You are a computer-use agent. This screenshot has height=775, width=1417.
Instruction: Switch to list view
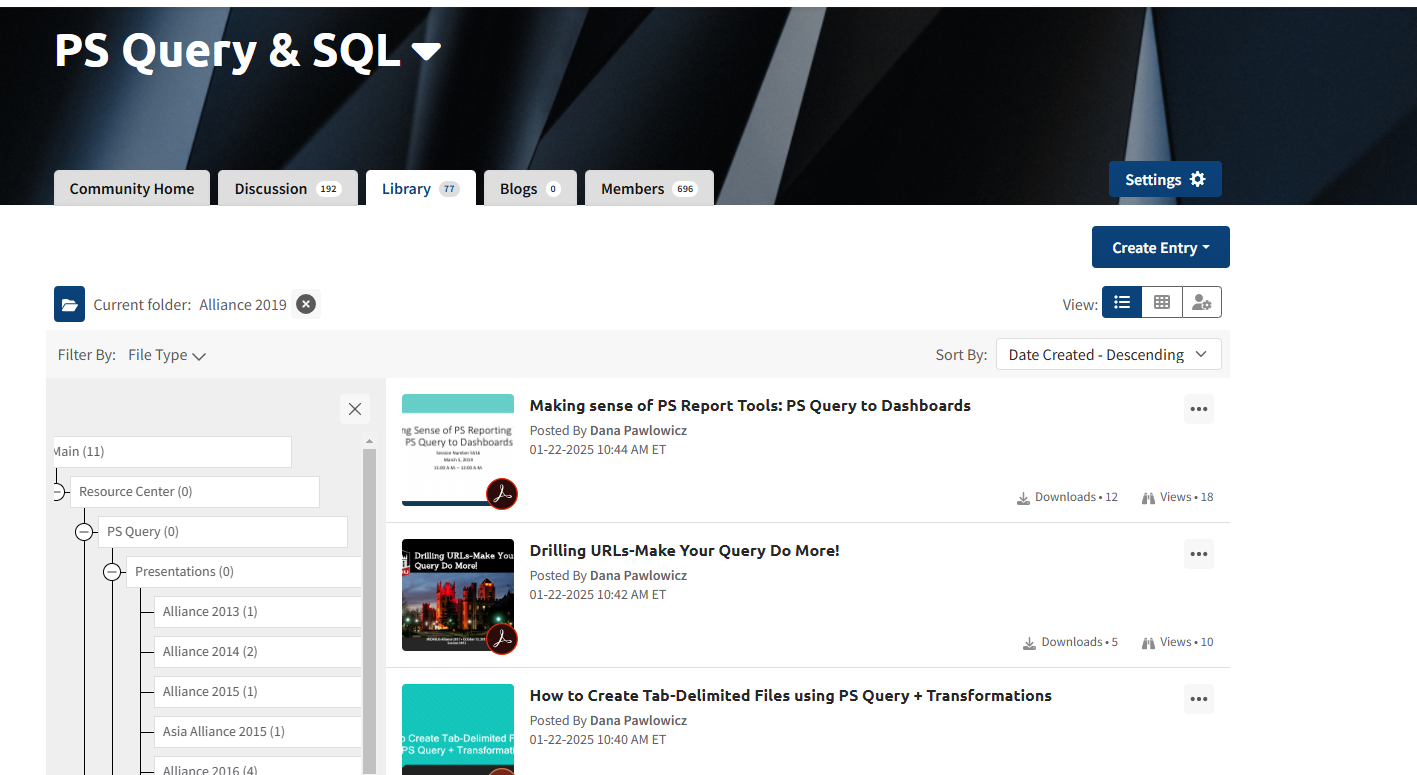pyautogui.click(x=1122, y=302)
